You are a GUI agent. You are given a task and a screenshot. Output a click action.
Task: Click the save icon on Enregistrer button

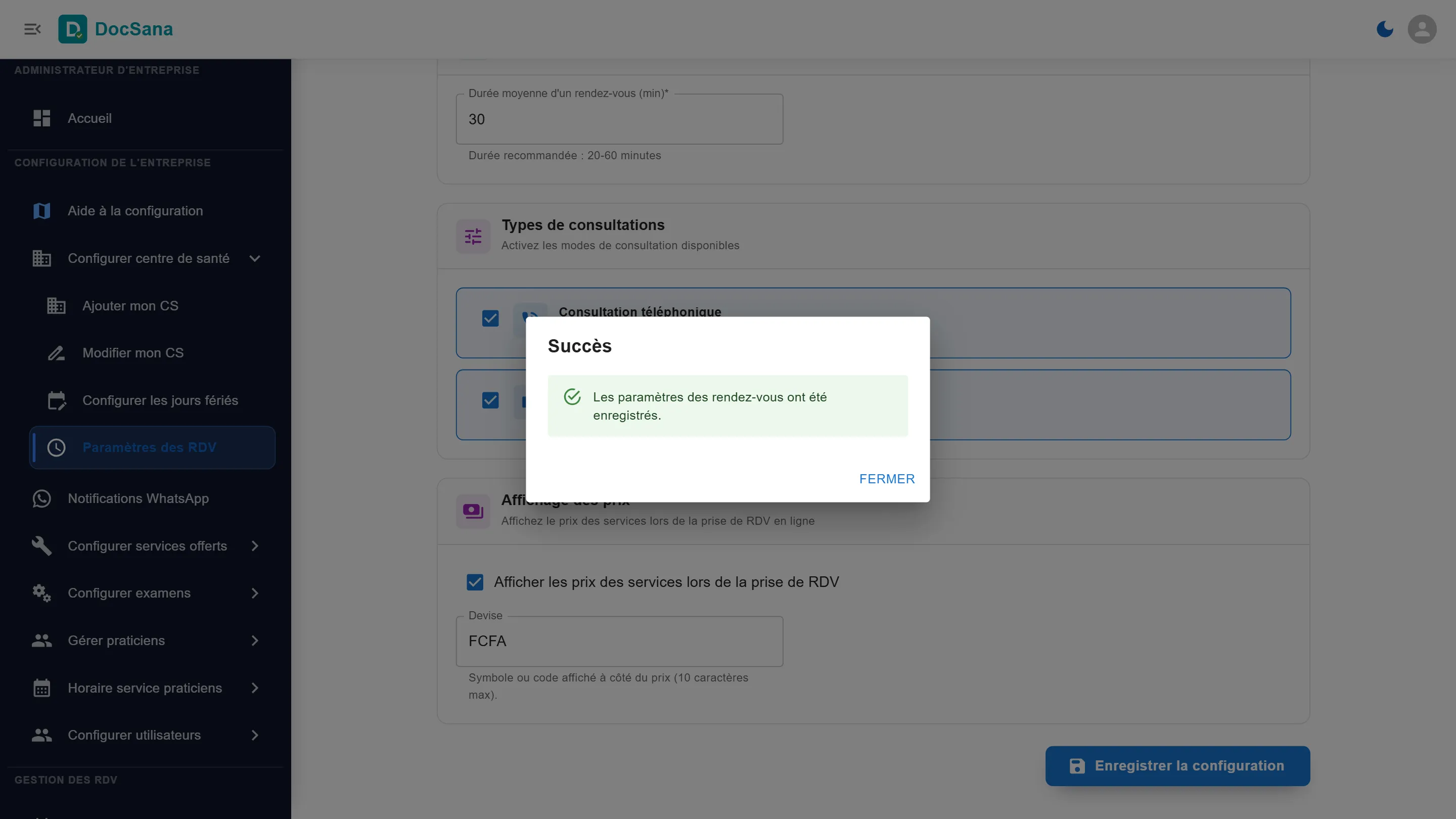point(1077,766)
